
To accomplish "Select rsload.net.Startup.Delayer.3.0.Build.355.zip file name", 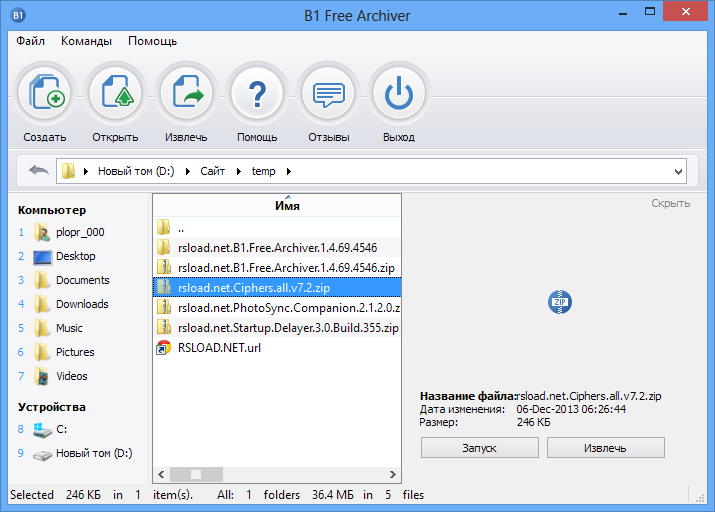I will (x=288, y=328).
